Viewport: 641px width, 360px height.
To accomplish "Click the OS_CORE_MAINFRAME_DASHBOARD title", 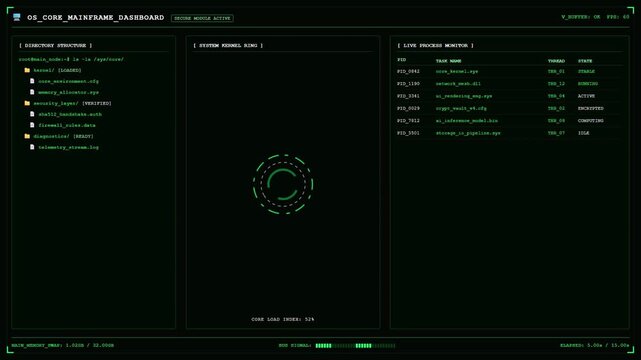I will (96, 18).
